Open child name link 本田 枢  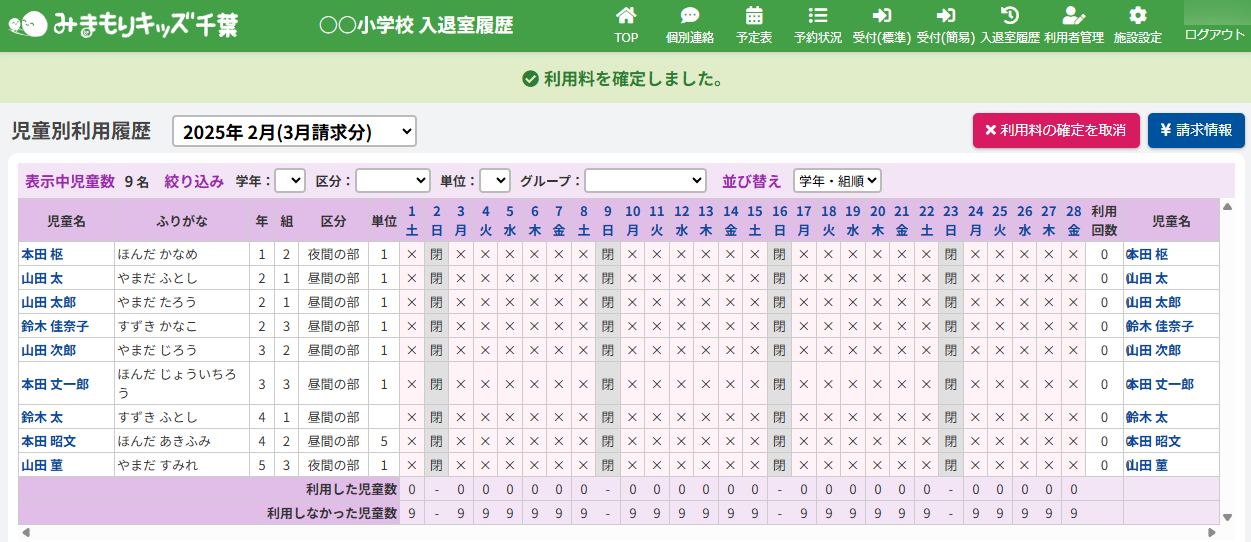(x=42, y=255)
